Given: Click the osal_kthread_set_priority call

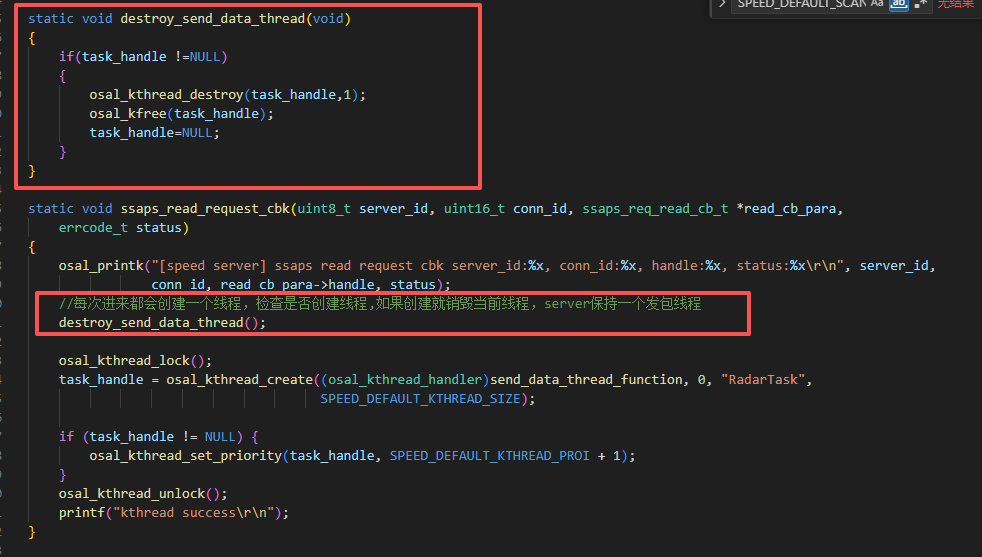Looking at the screenshot, I should point(185,455).
